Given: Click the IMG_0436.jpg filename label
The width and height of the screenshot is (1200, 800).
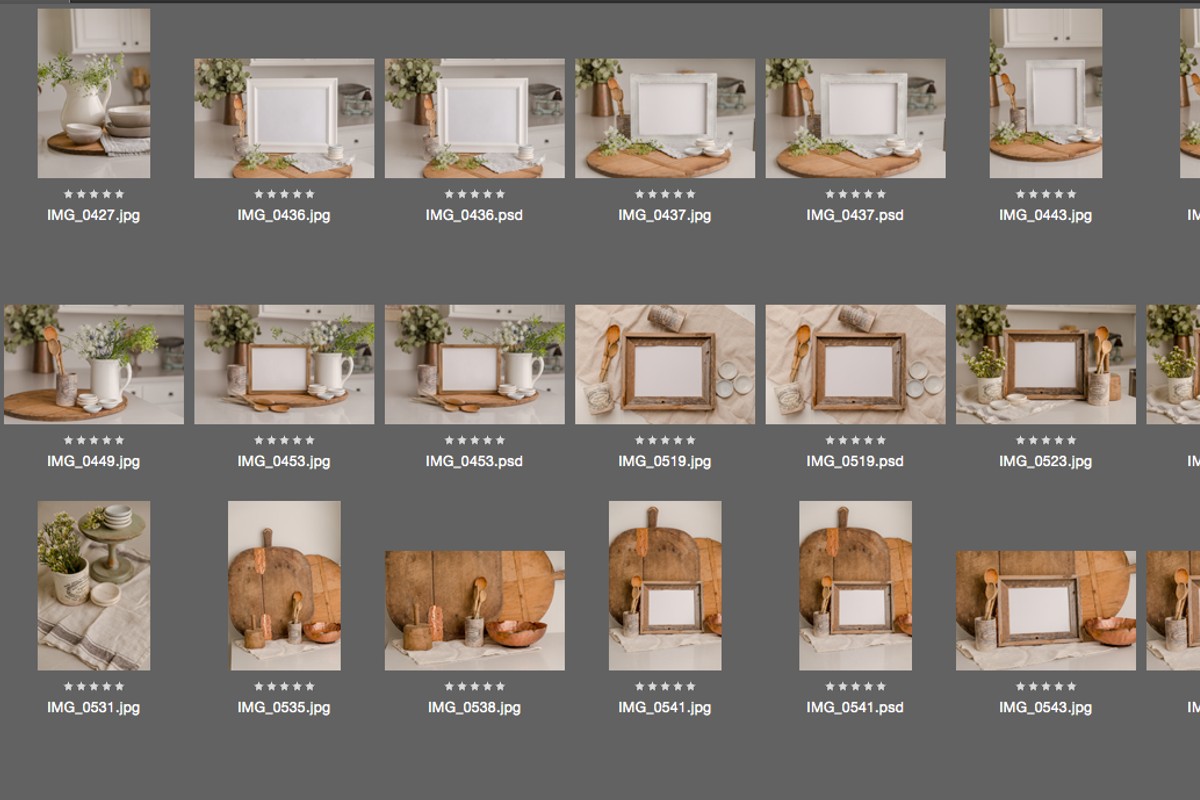Looking at the screenshot, I should coord(284,215).
